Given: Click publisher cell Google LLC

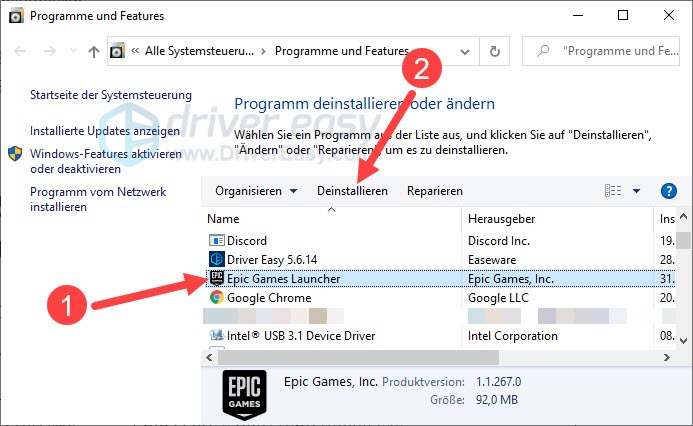Looking at the screenshot, I should click(x=498, y=298).
